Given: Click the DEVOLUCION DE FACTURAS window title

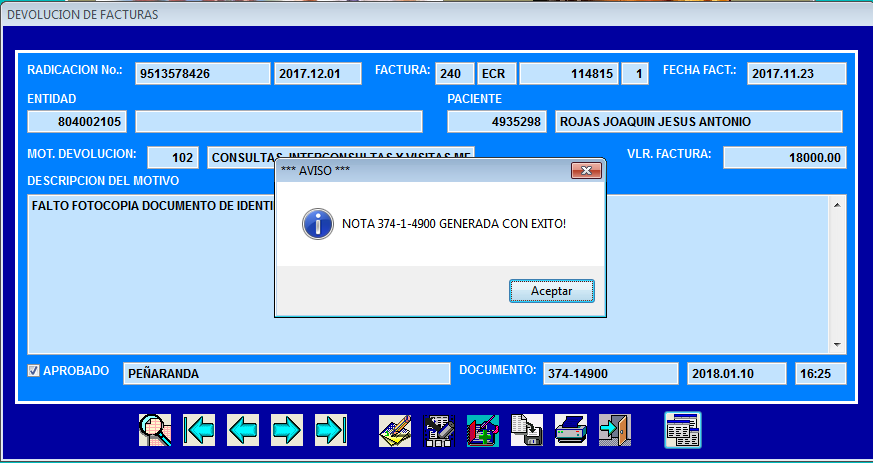Looking at the screenshot, I should pyautogui.click(x=82, y=14).
